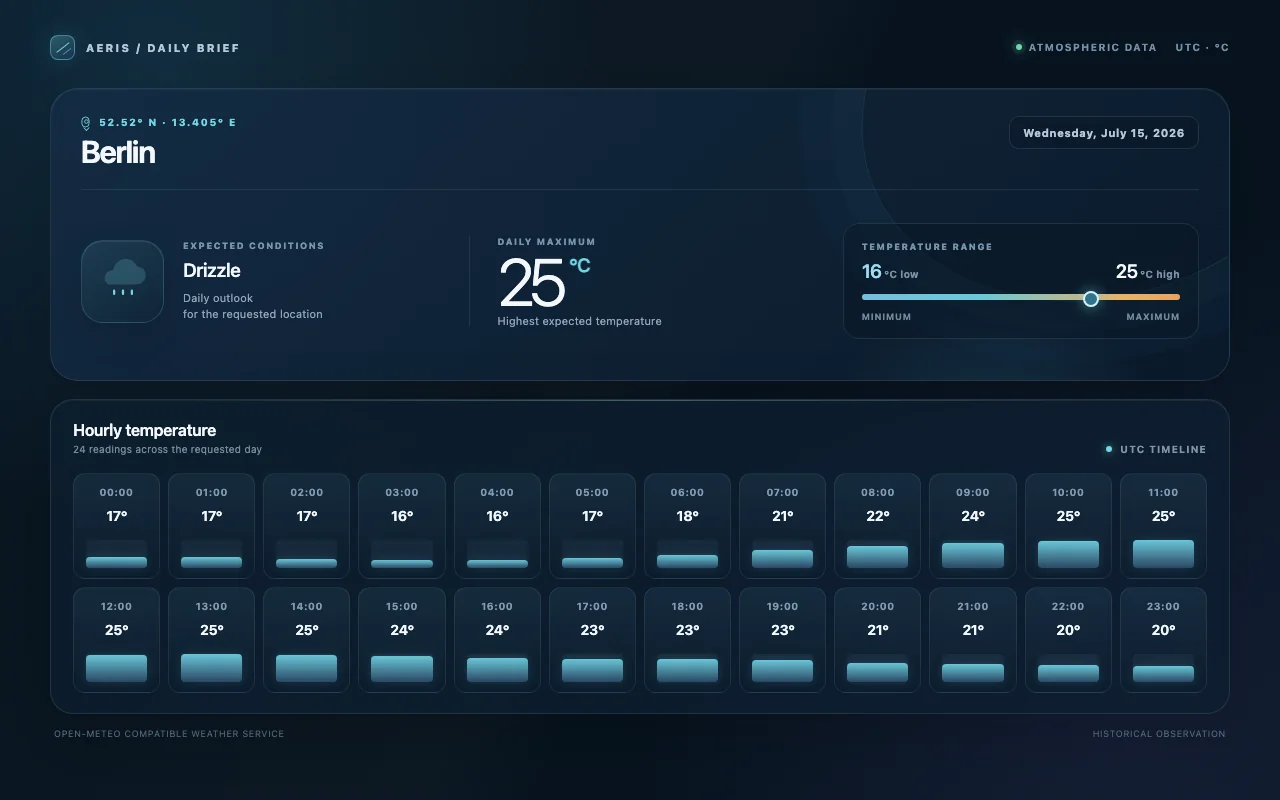
Task: Select the 22:00 hourly card
Action: coord(1068,640)
